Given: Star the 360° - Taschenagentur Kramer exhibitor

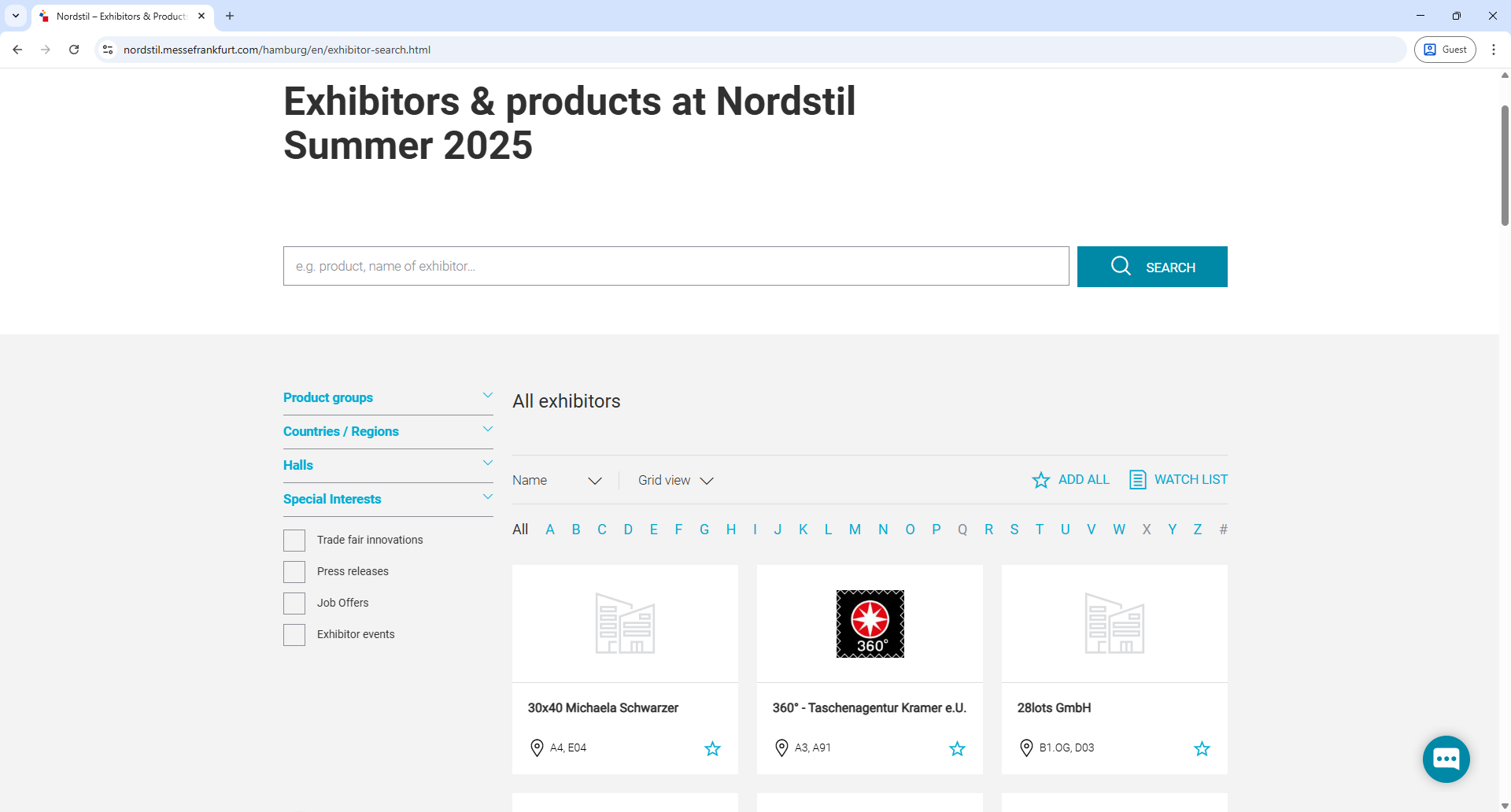Looking at the screenshot, I should point(957,748).
